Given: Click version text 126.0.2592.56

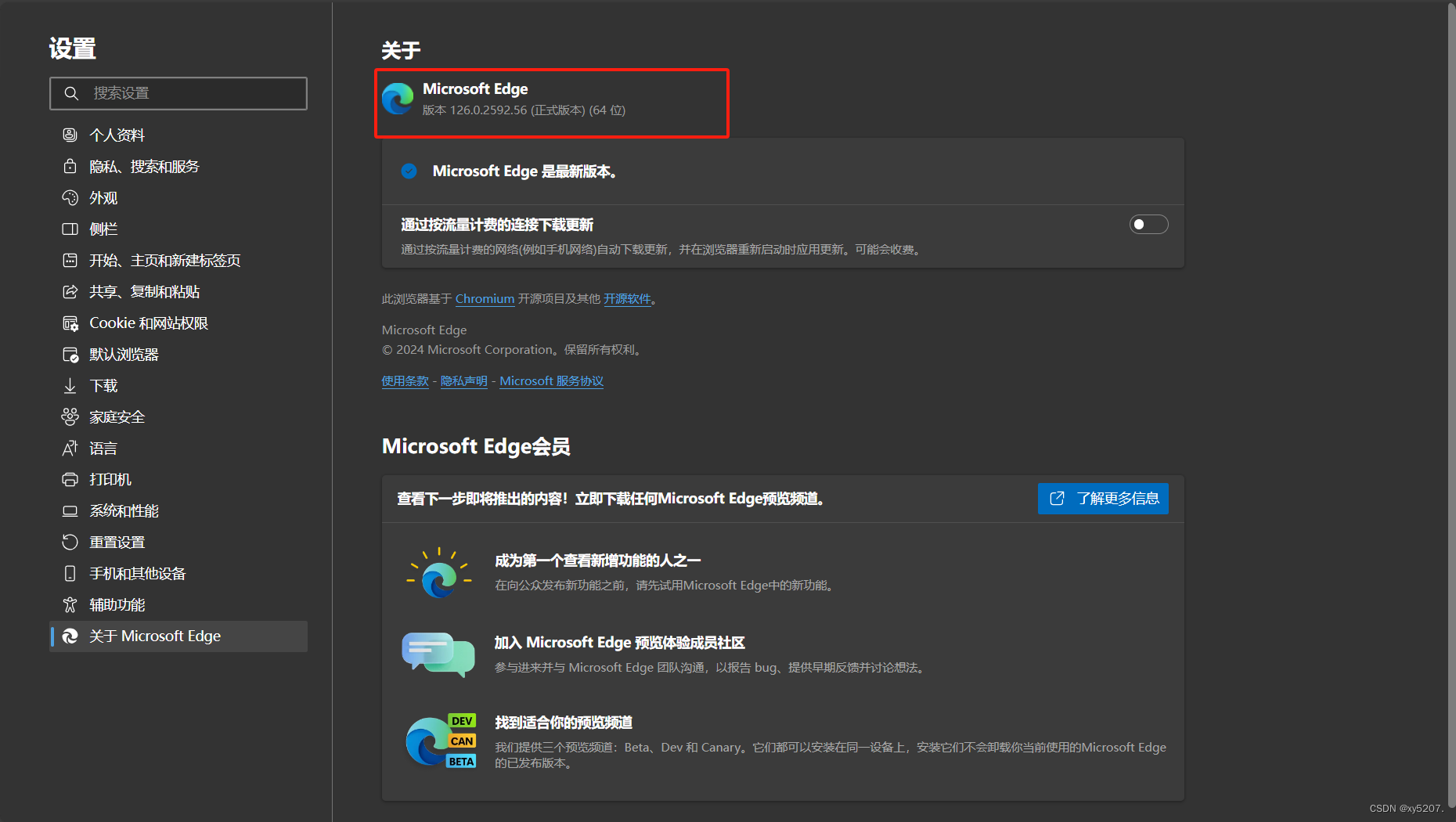Looking at the screenshot, I should tap(488, 110).
